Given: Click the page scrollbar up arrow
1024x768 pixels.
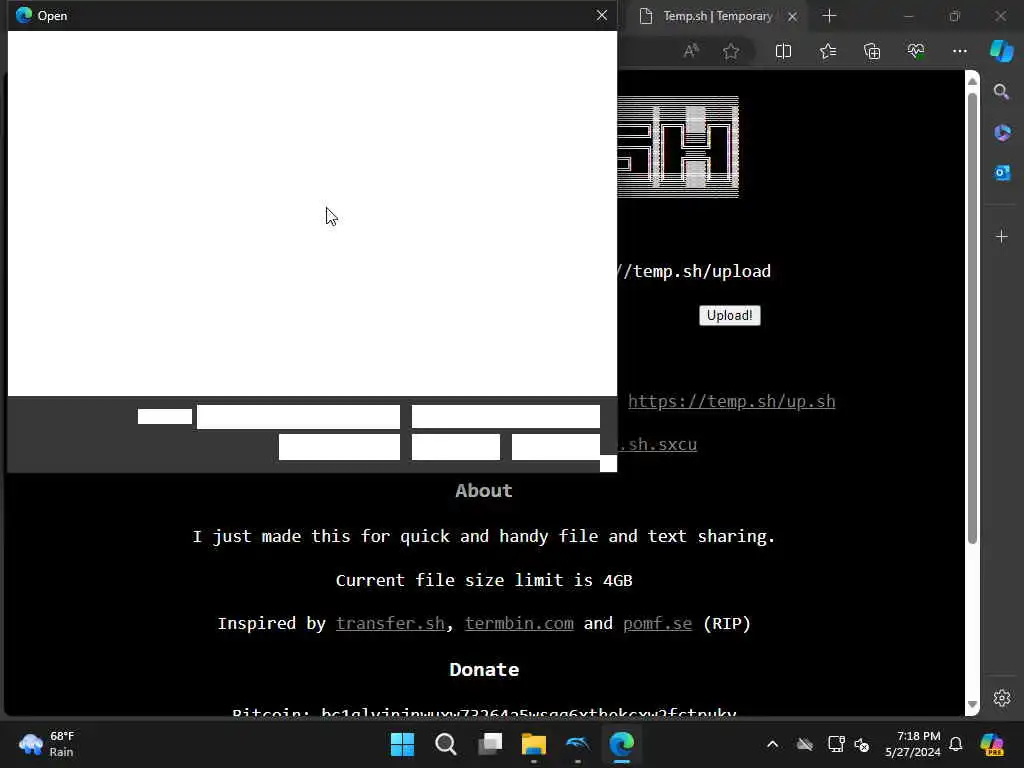Looking at the screenshot, I should pyautogui.click(x=972, y=82).
